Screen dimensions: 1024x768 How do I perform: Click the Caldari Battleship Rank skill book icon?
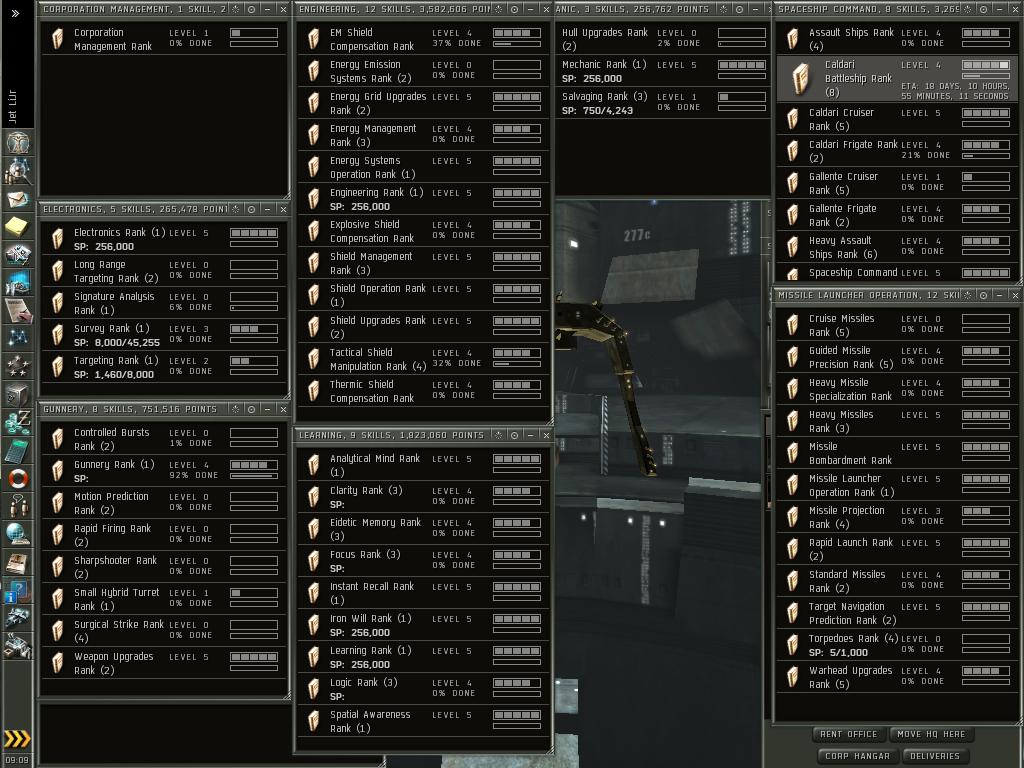801,78
